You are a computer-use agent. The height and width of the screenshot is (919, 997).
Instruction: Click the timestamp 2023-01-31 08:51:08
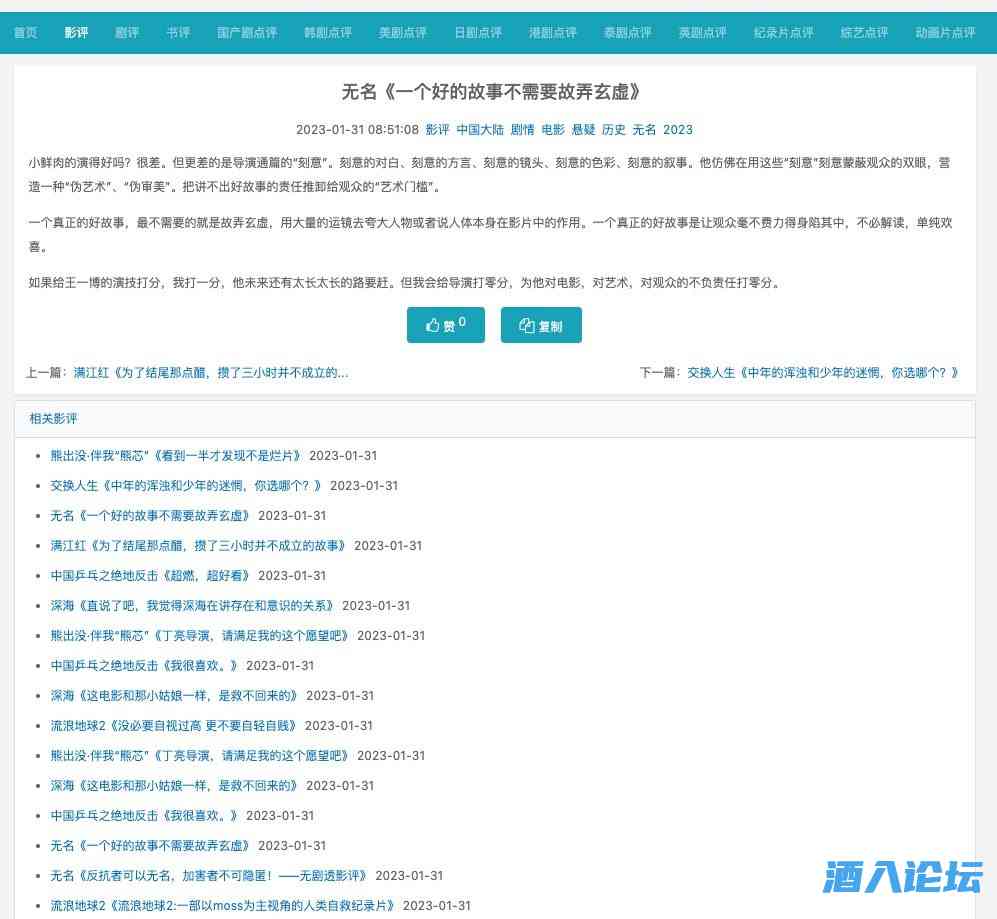[357, 130]
